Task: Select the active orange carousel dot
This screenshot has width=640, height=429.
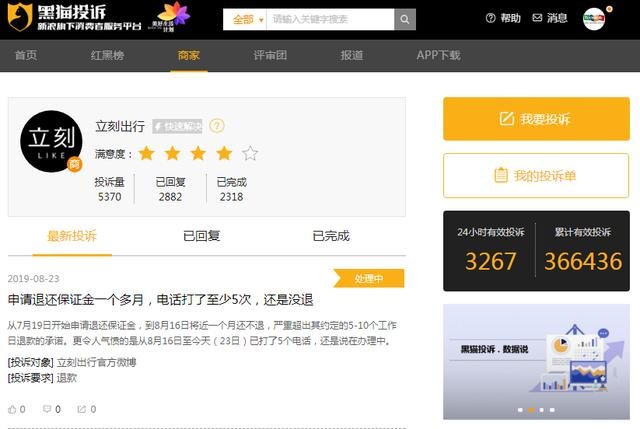Action: coord(531,410)
